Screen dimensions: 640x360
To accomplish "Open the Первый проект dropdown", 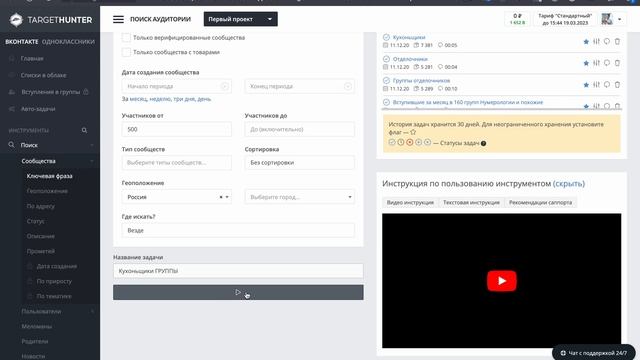I will pyautogui.click(x=240, y=19).
